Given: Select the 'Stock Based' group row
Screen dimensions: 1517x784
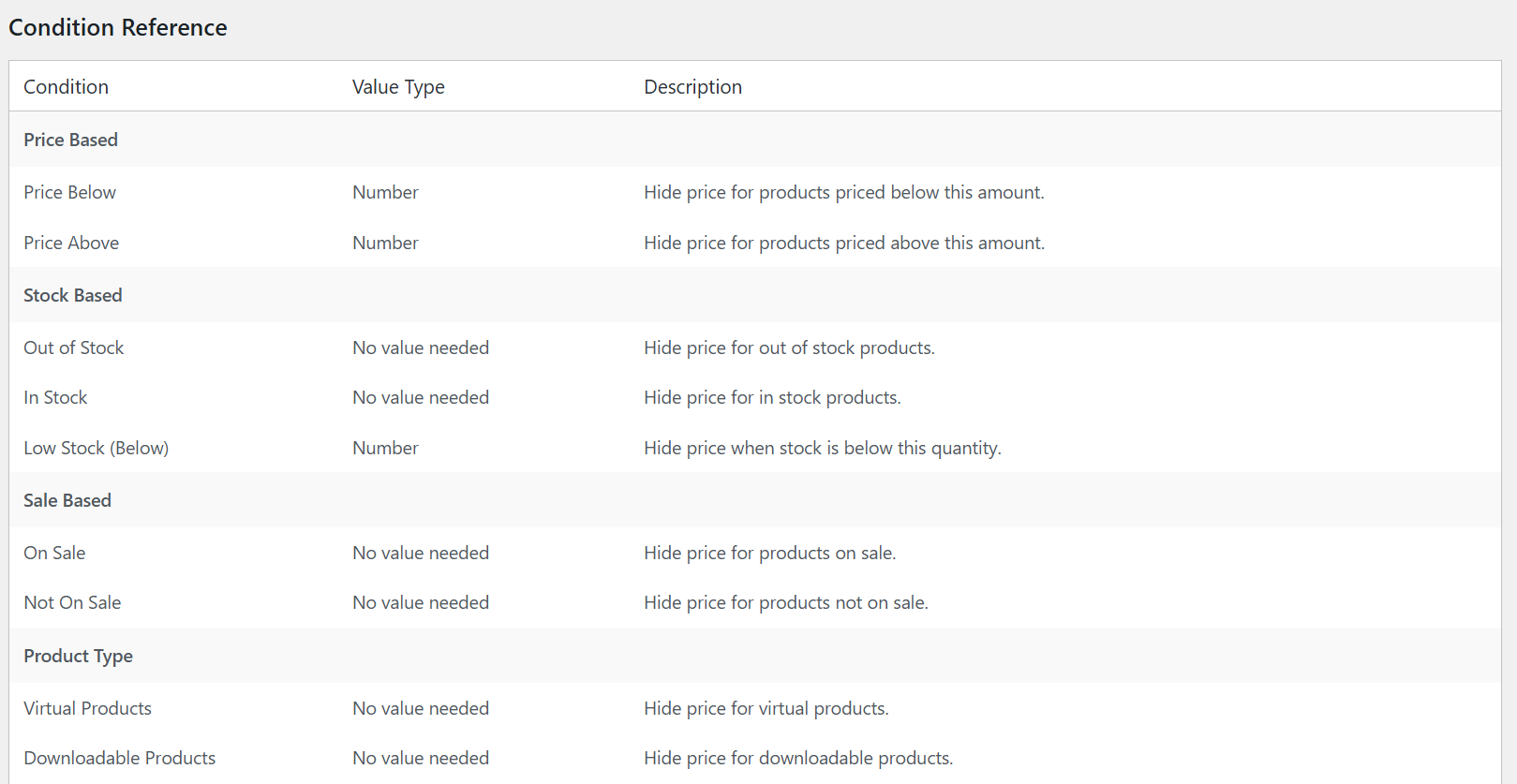Looking at the screenshot, I should pyautogui.click(x=755, y=295).
